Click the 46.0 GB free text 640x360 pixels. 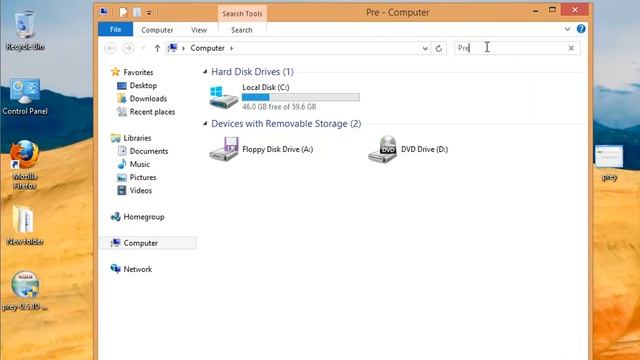point(279,107)
